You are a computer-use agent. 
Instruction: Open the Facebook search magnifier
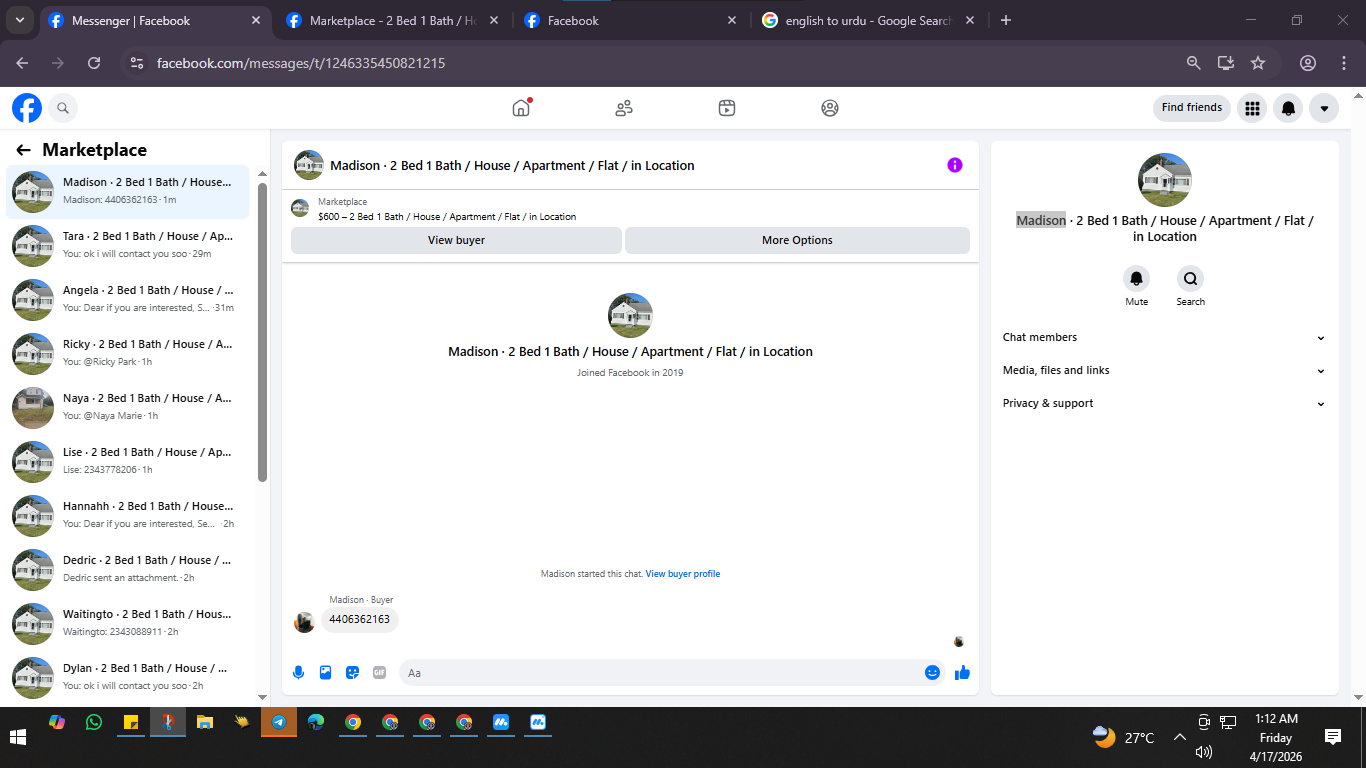(x=62, y=108)
